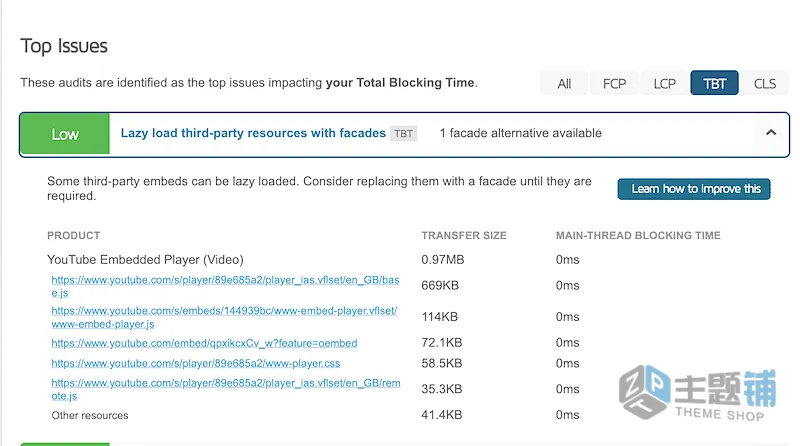800x446 pixels.
Task: Click the green Low priority badge
Action: click(x=65, y=134)
